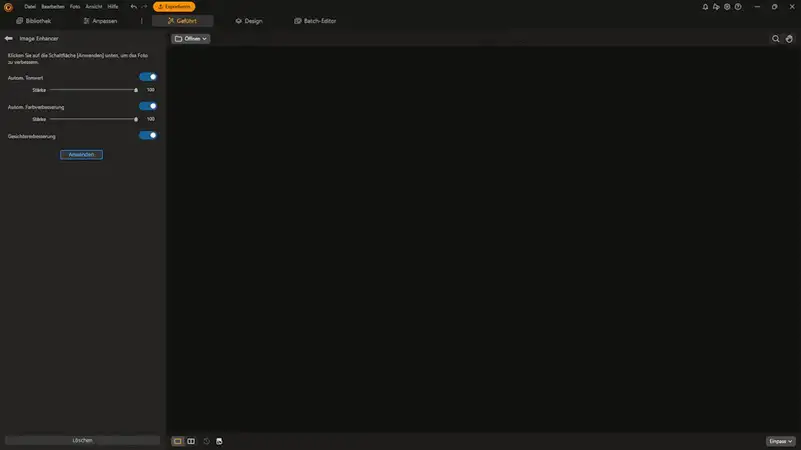
Task: Open the notifications bell
Action: pos(705,7)
